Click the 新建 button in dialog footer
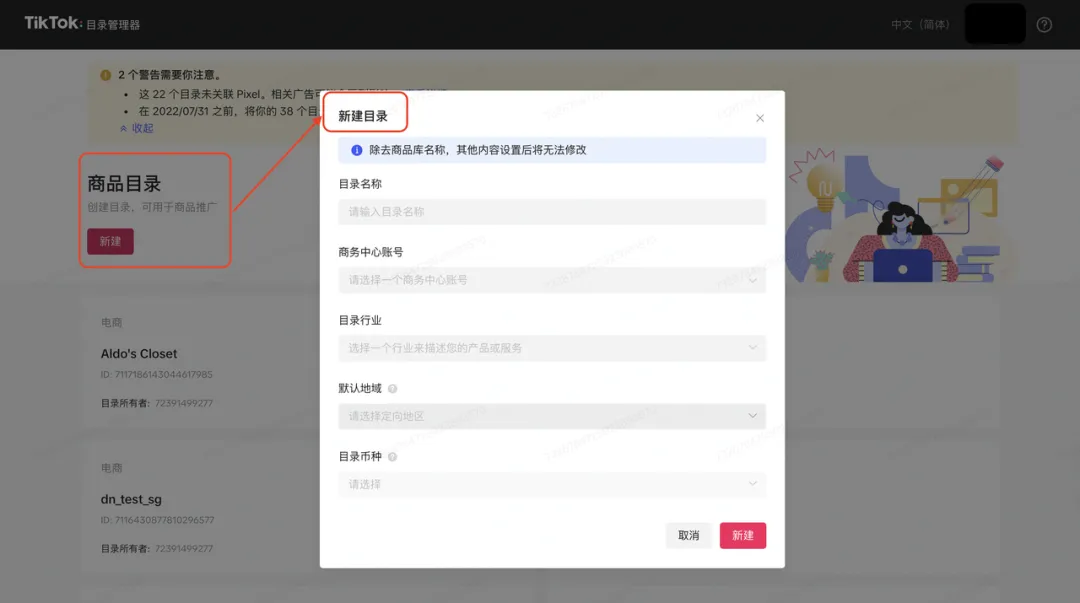Screen dimensions: 1080x603 click(x=742, y=535)
